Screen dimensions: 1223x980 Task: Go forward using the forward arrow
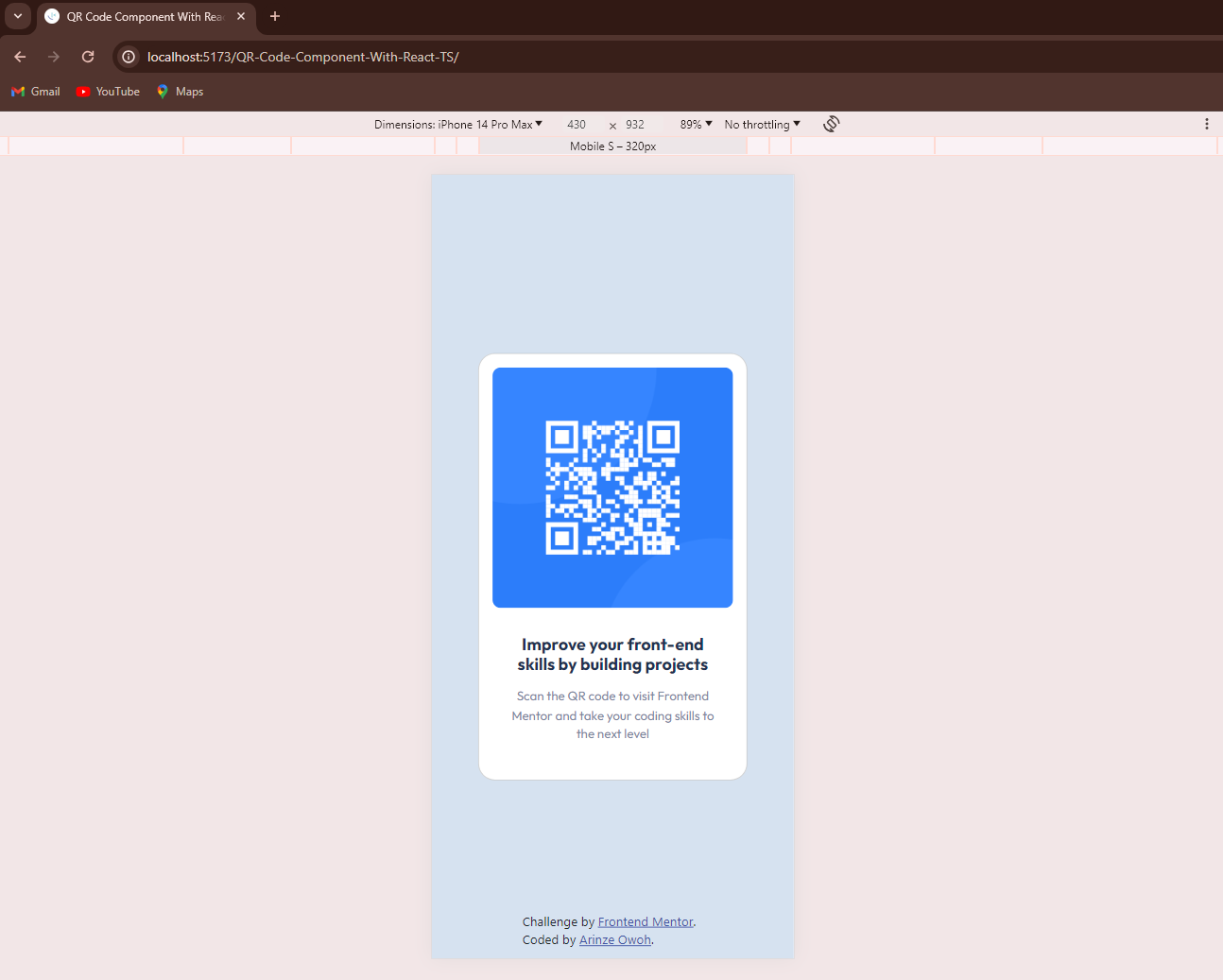pos(54,57)
